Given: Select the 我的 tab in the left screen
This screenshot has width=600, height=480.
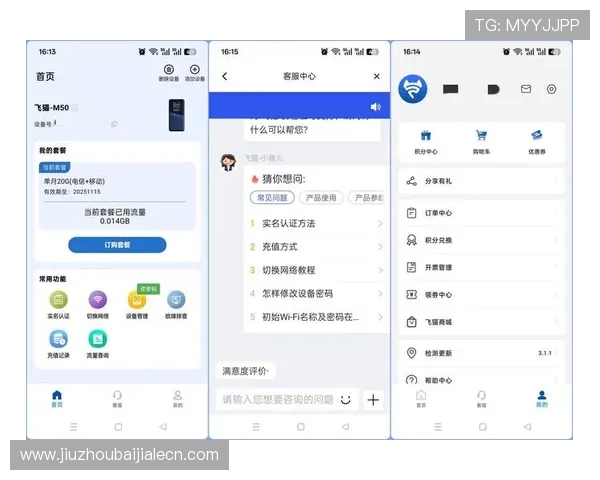Looking at the screenshot, I should (178, 399).
